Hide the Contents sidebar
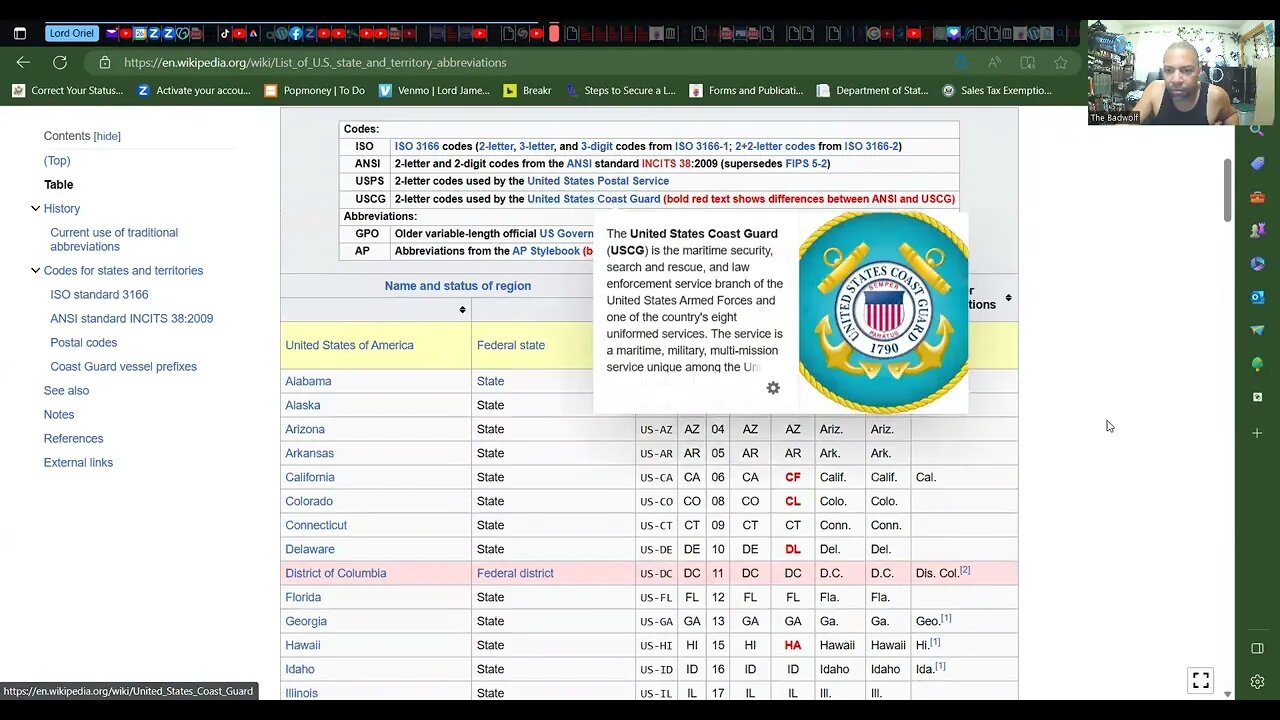The height and width of the screenshot is (720, 1280). point(107,136)
